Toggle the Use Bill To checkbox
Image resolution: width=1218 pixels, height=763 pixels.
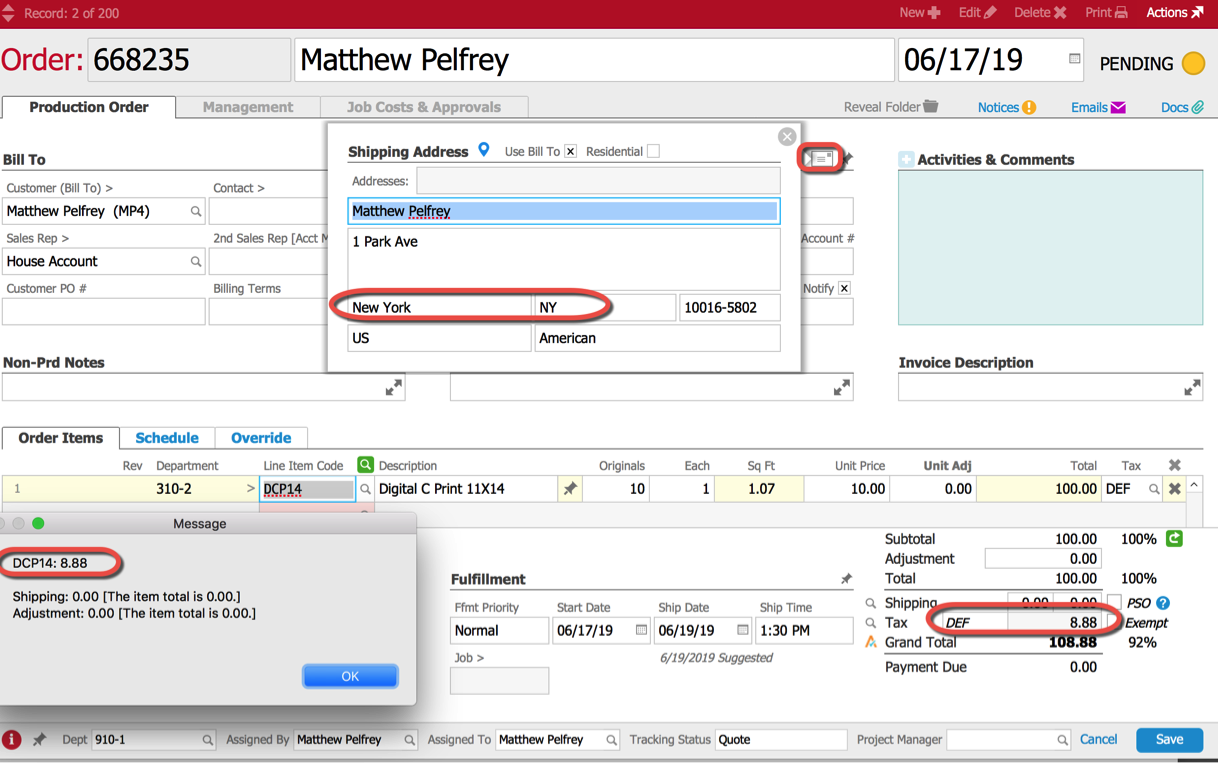click(570, 151)
